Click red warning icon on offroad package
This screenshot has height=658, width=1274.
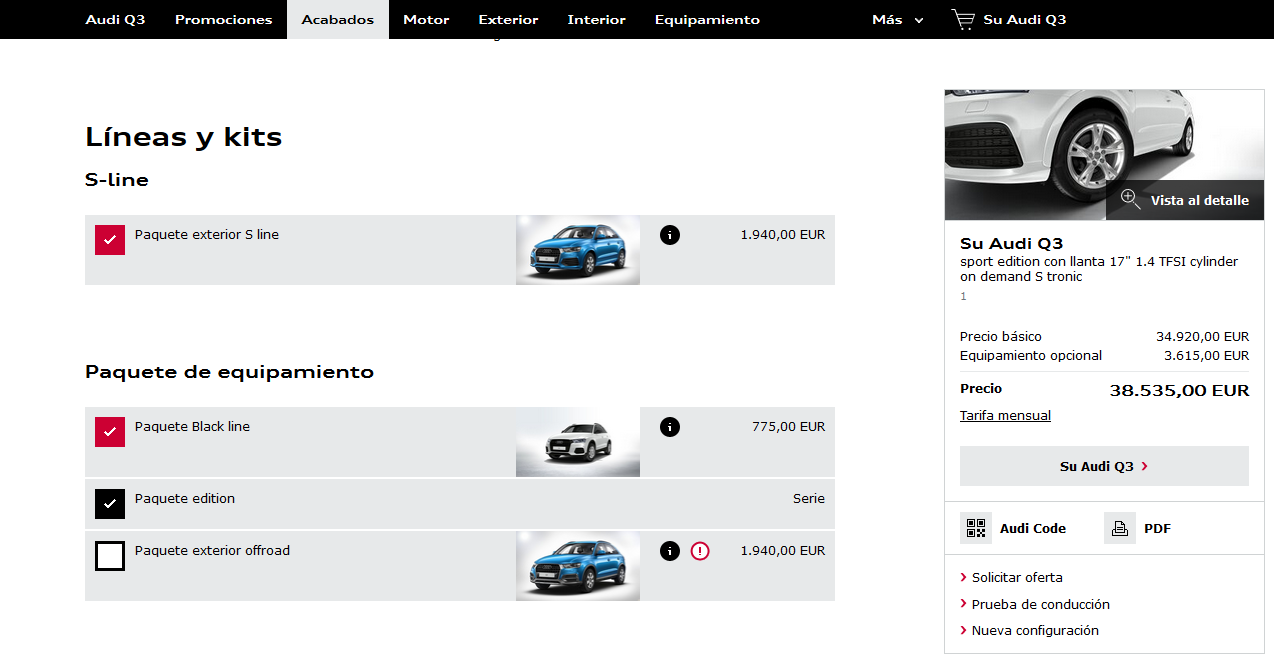[x=700, y=551]
